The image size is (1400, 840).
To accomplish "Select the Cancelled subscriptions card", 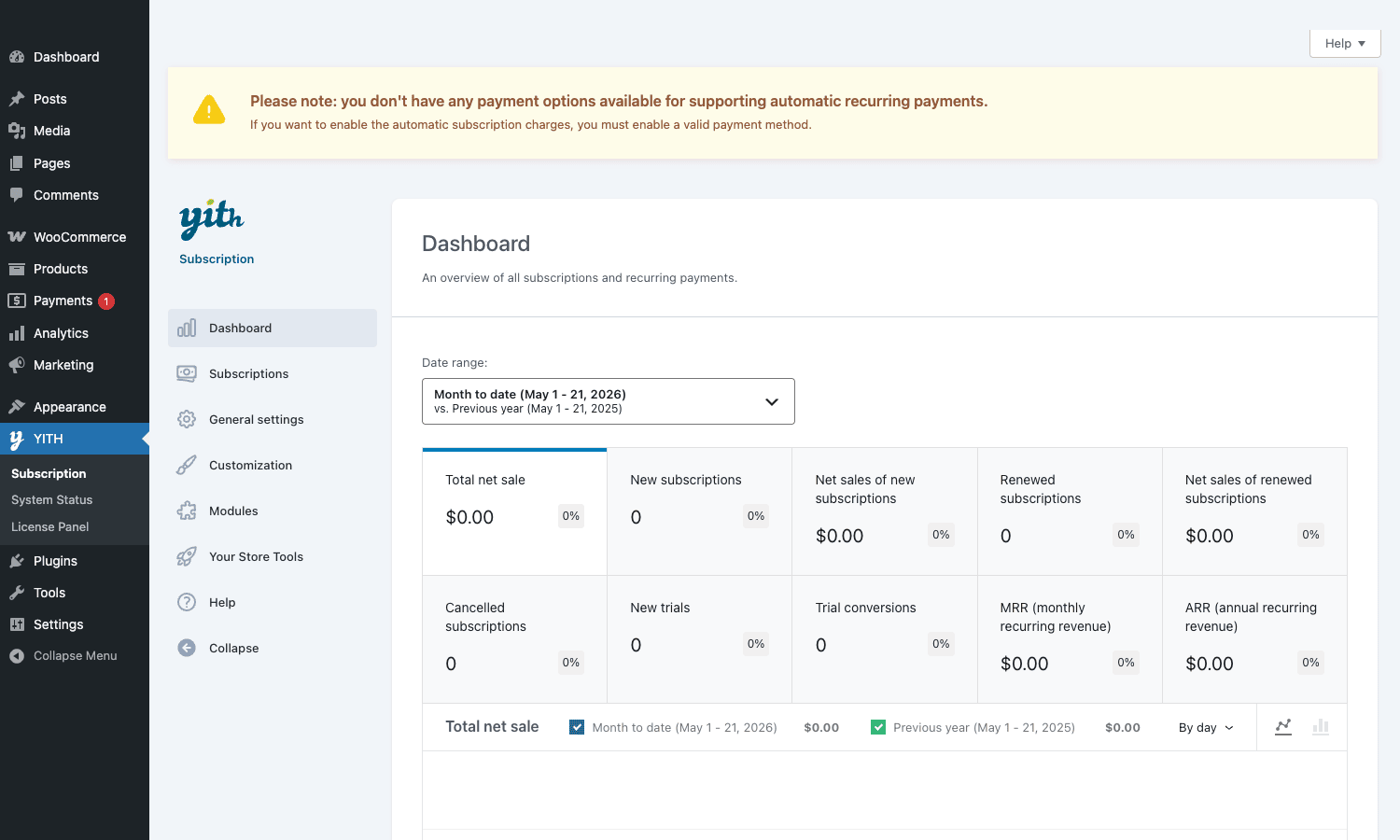I will pyautogui.click(x=514, y=639).
